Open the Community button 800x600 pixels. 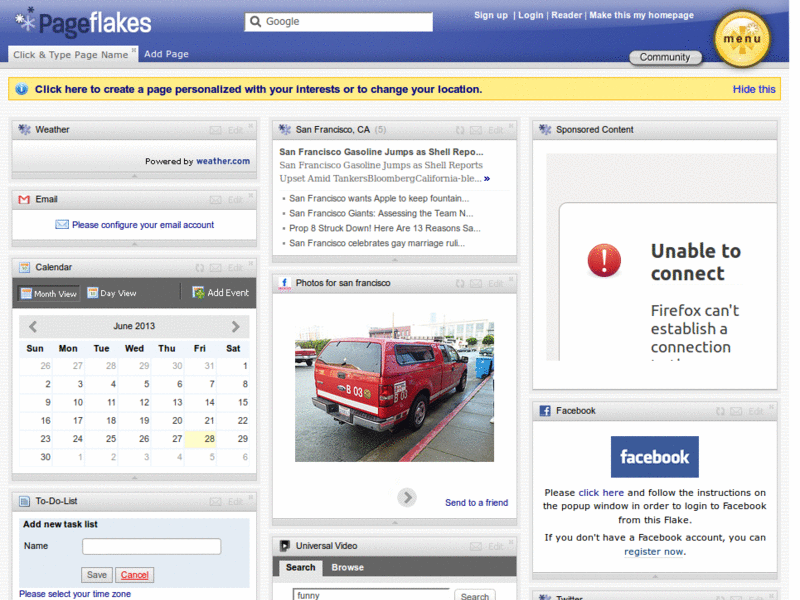pyautogui.click(x=665, y=57)
